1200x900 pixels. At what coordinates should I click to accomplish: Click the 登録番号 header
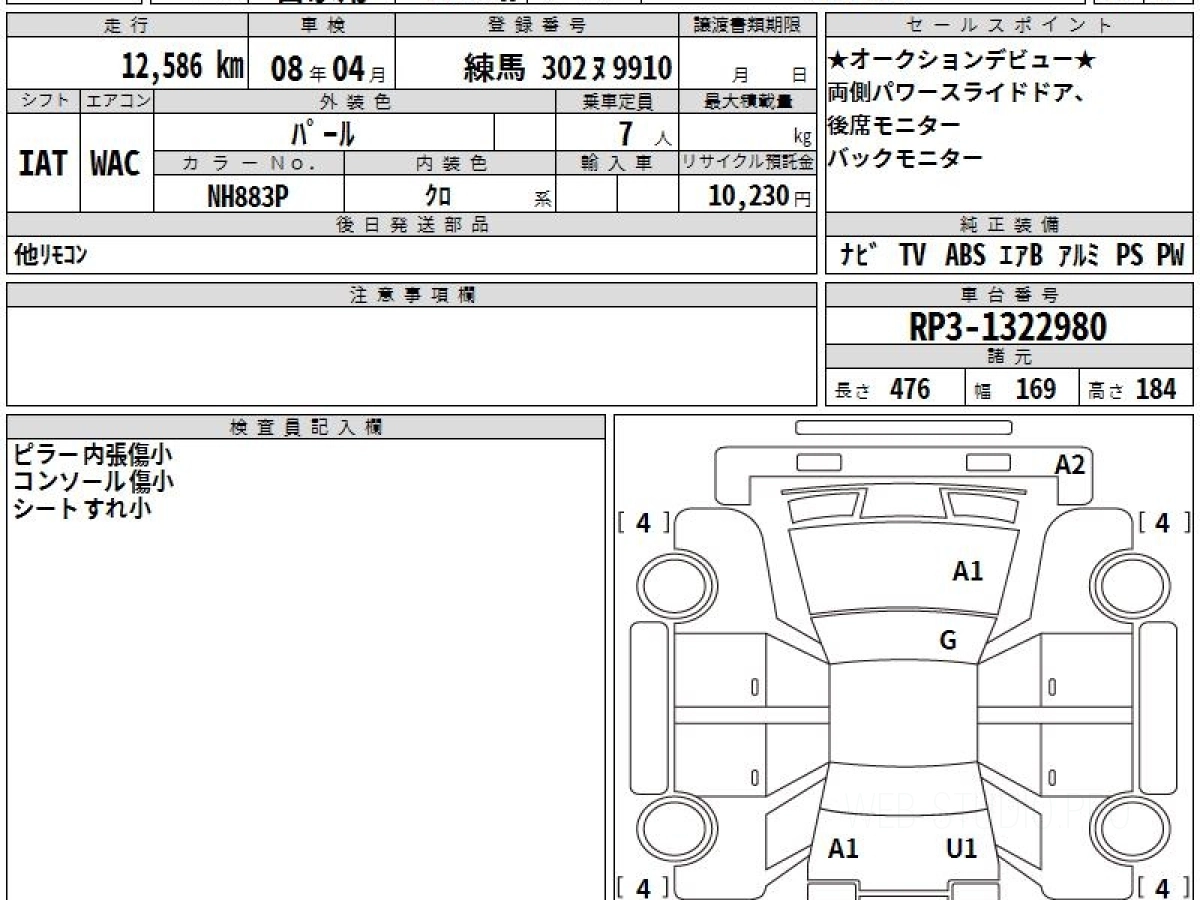click(537, 26)
